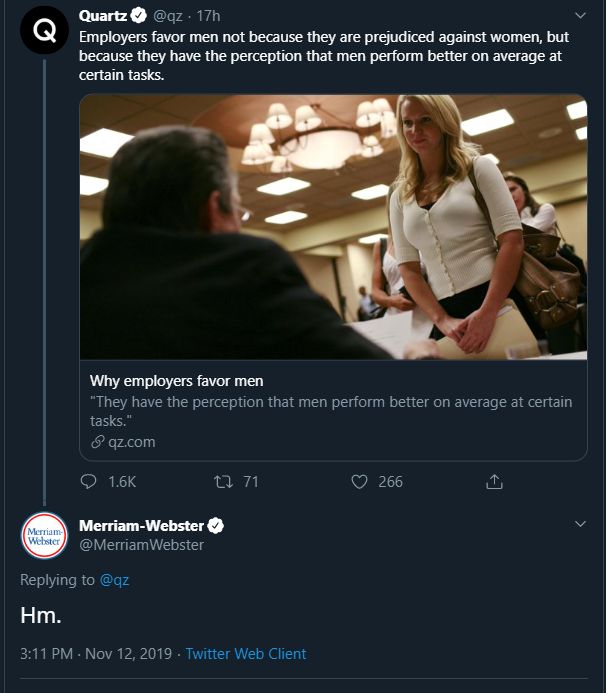
Task: Open Merriam-Webster profile avatar
Action: point(43,535)
